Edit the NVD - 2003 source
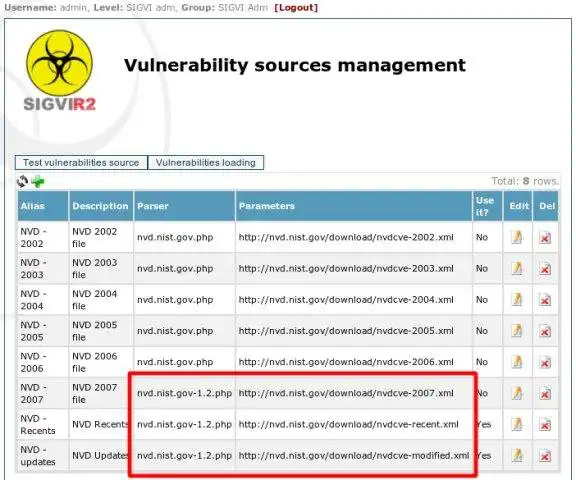This screenshot has width=576, height=480. tap(517, 268)
